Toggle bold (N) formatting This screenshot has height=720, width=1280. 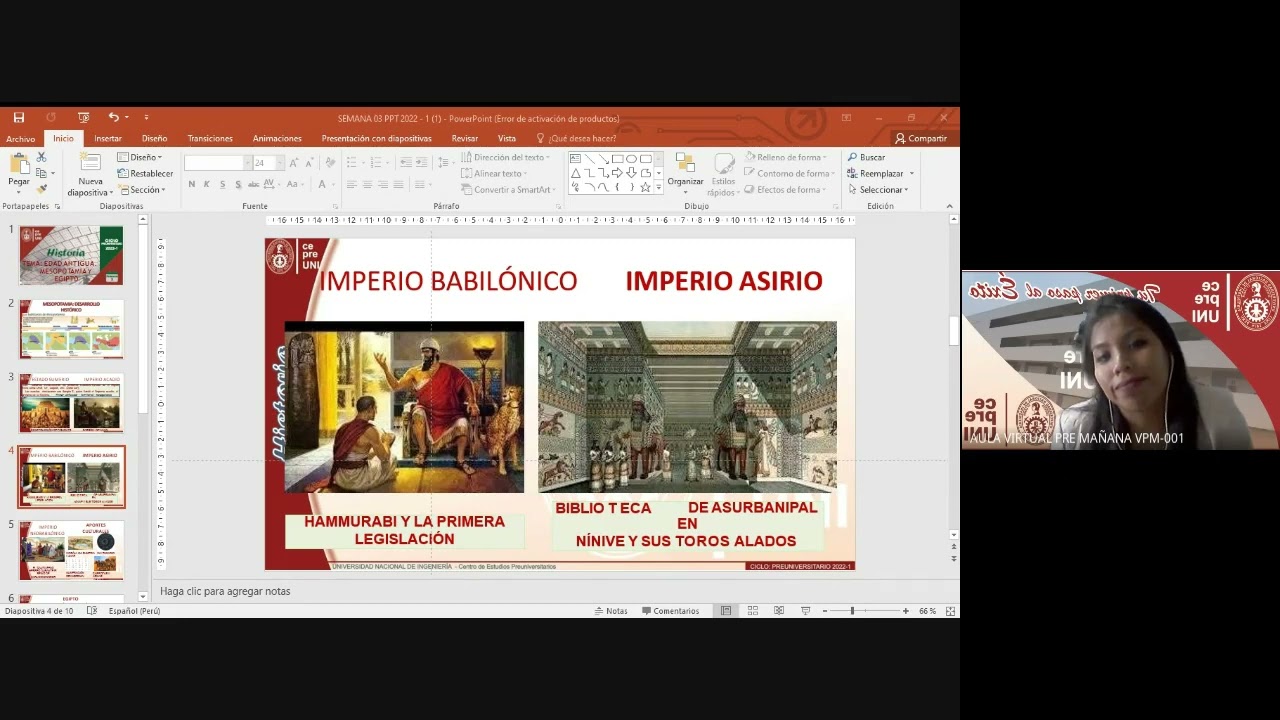[x=192, y=185]
